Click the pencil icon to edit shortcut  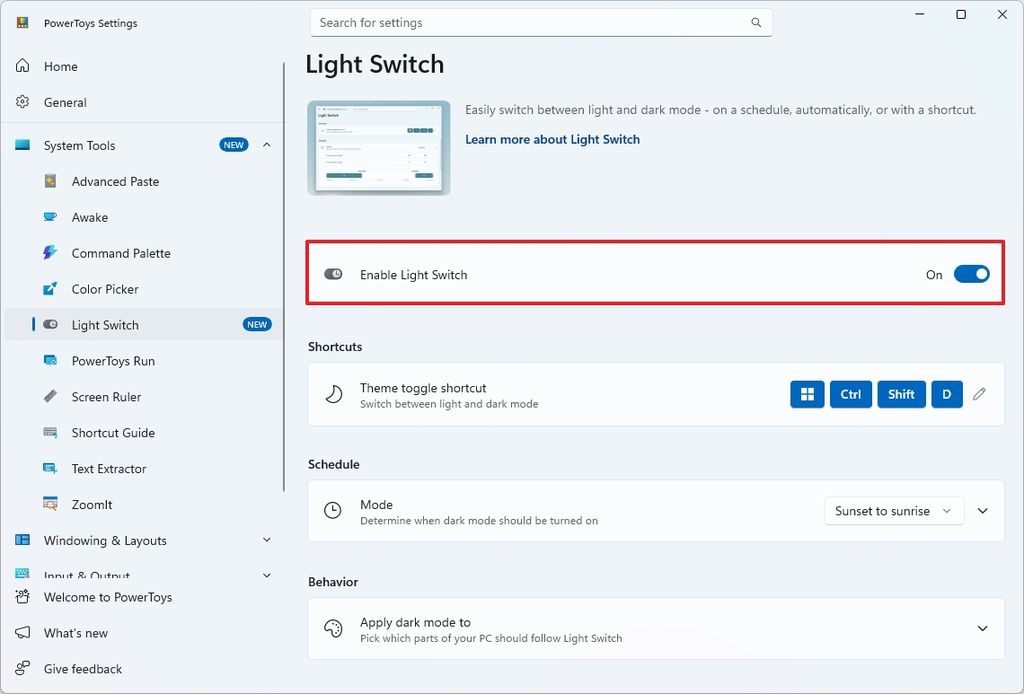[979, 394]
